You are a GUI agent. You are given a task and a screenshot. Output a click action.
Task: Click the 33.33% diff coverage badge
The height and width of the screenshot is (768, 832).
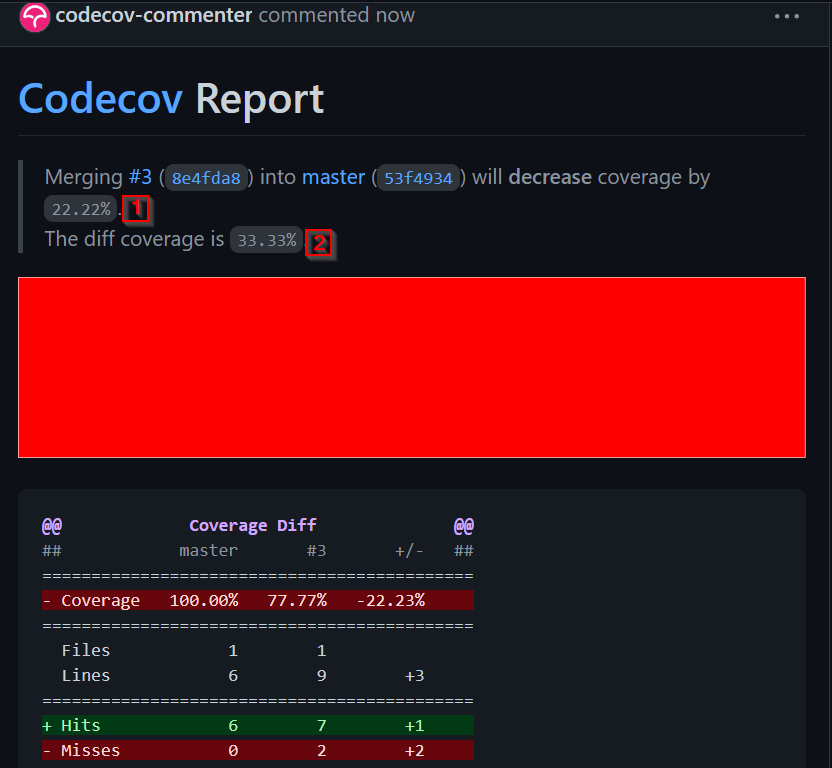pyautogui.click(x=266, y=240)
